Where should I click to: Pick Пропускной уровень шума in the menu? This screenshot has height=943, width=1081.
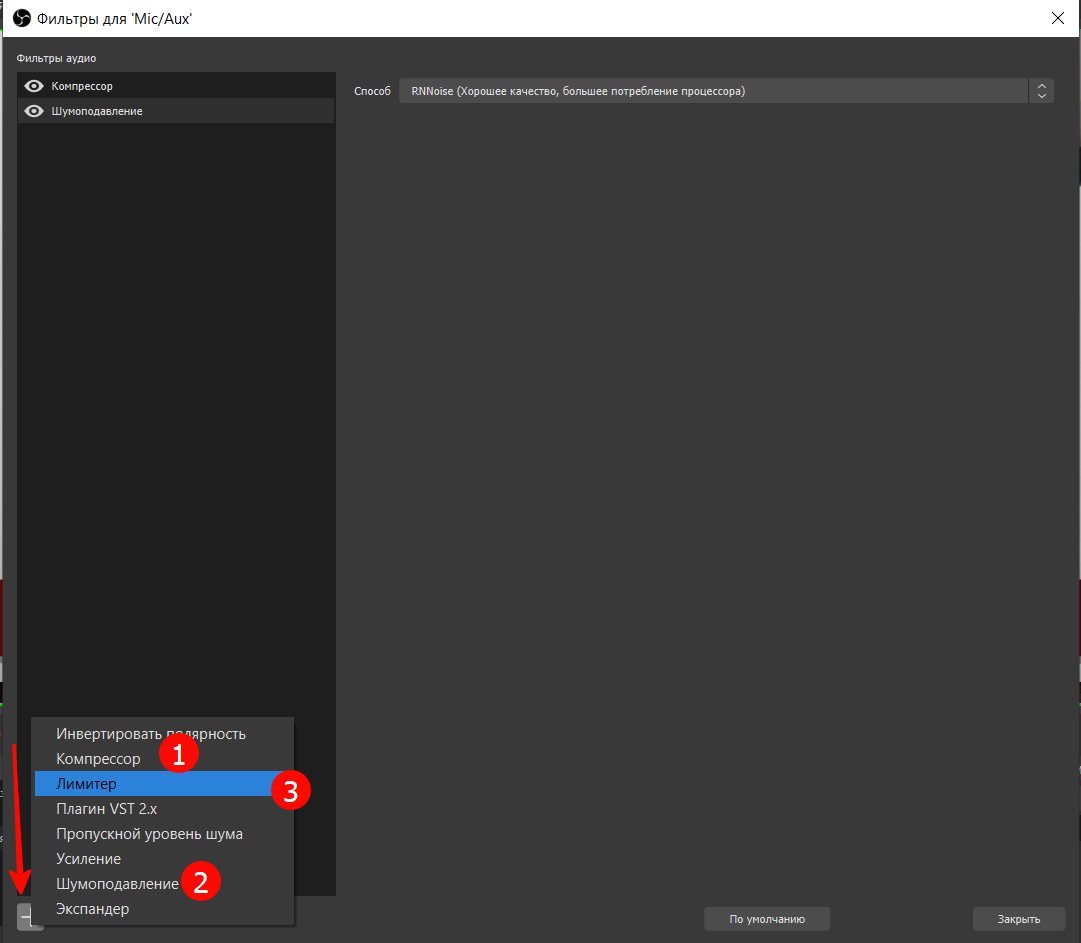click(149, 834)
